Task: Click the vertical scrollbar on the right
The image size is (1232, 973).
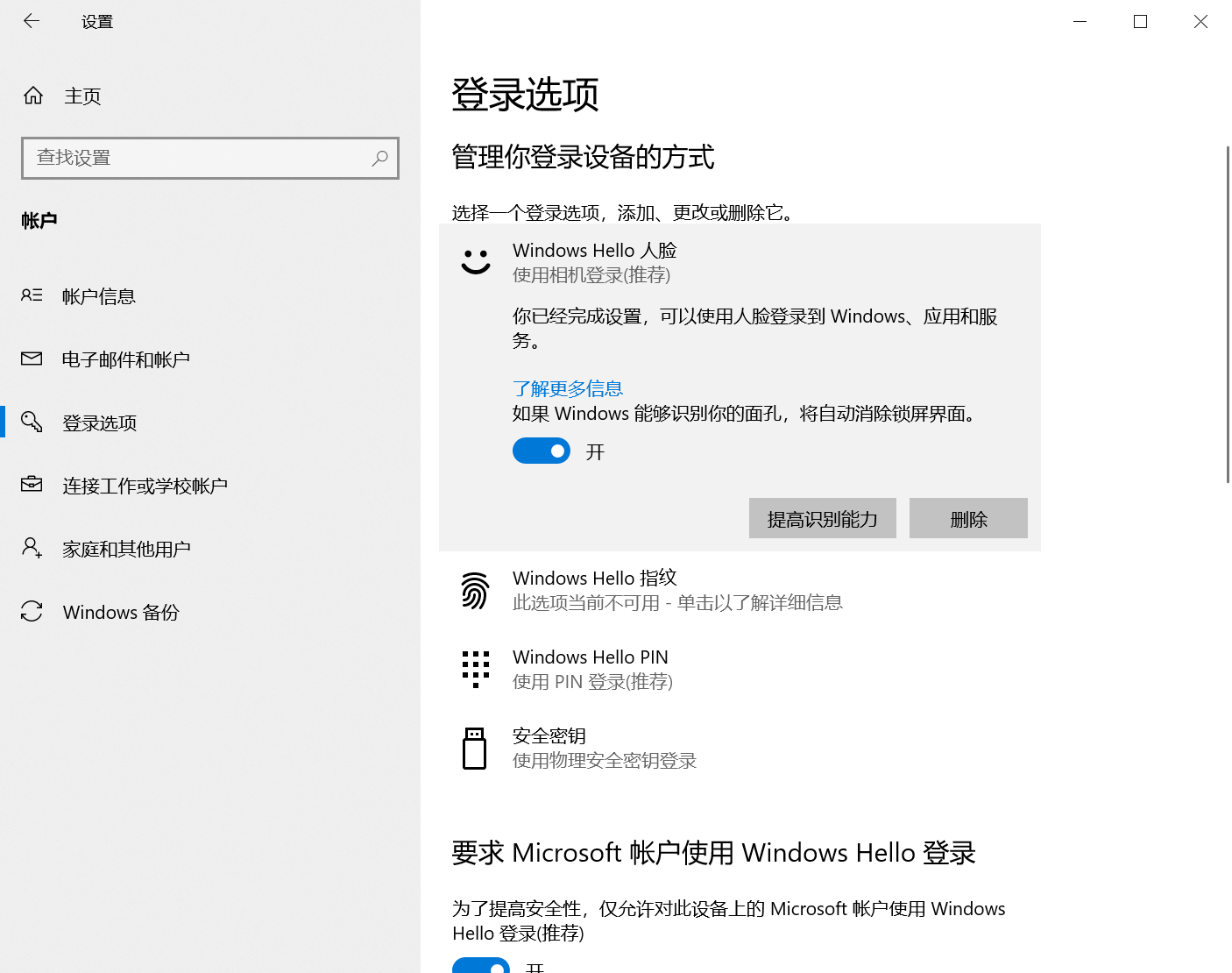Action: pos(1228,314)
